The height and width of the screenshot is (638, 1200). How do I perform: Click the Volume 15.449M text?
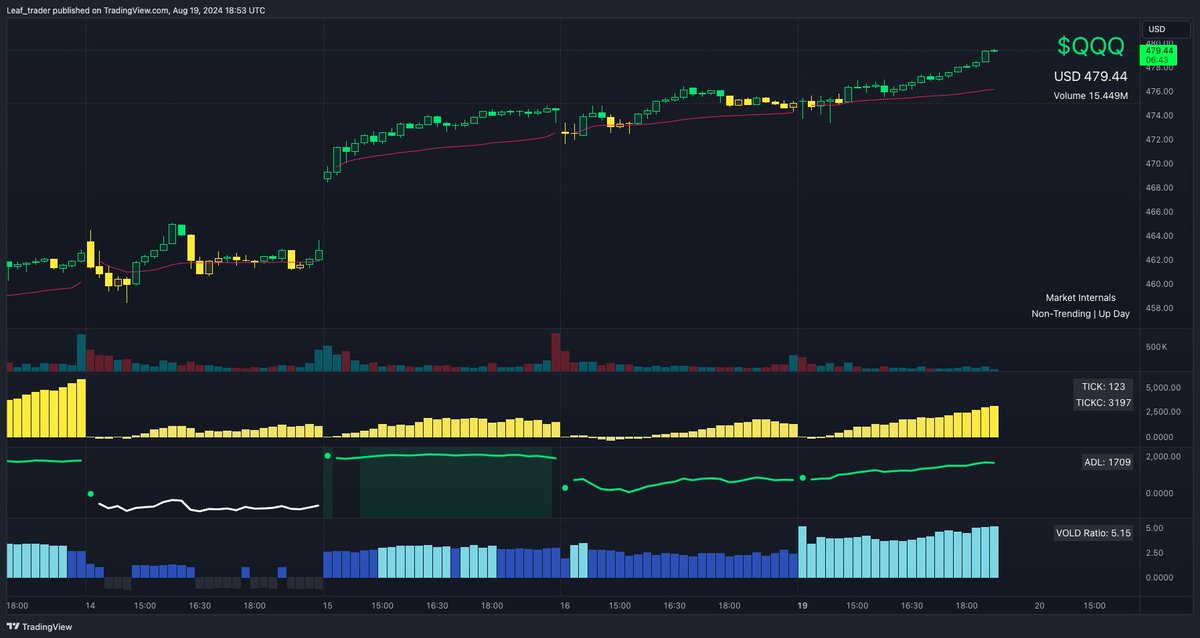click(x=1091, y=95)
